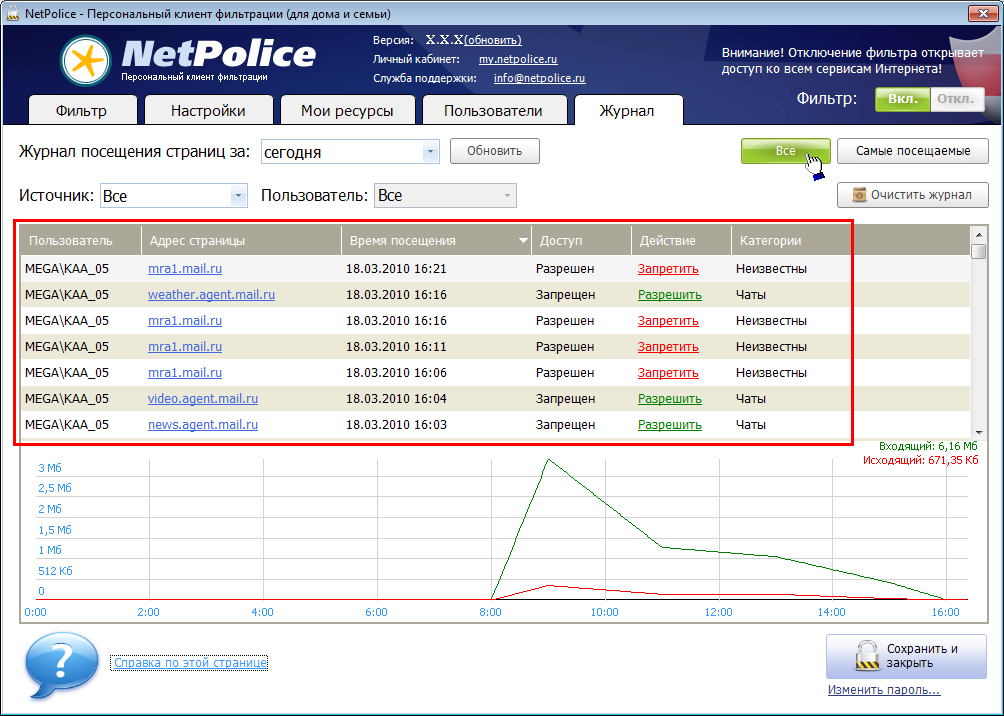
Task: Click the blue question mark help icon
Action: pyautogui.click(x=61, y=664)
